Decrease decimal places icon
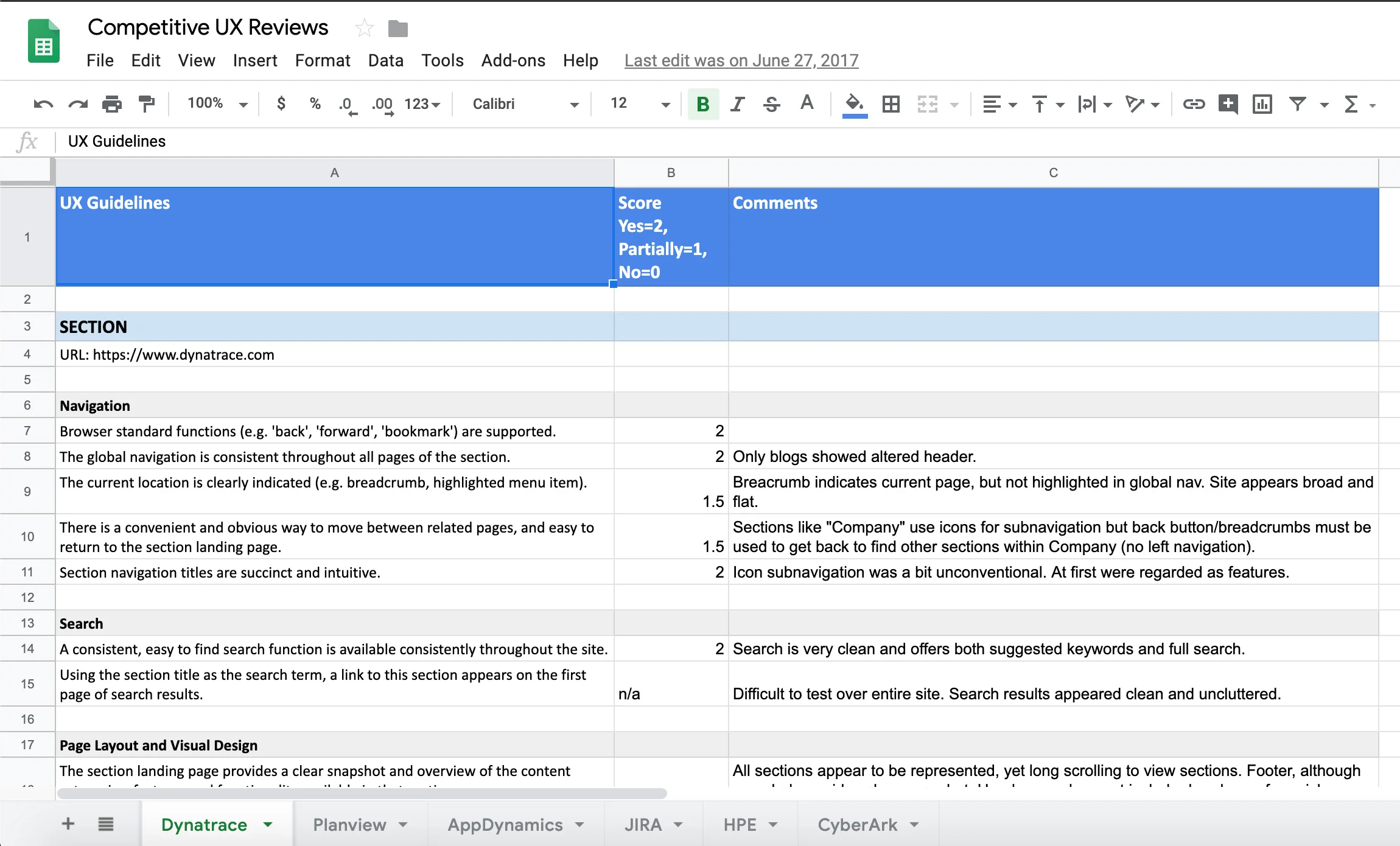The image size is (1400, 846). pos(348,105)
